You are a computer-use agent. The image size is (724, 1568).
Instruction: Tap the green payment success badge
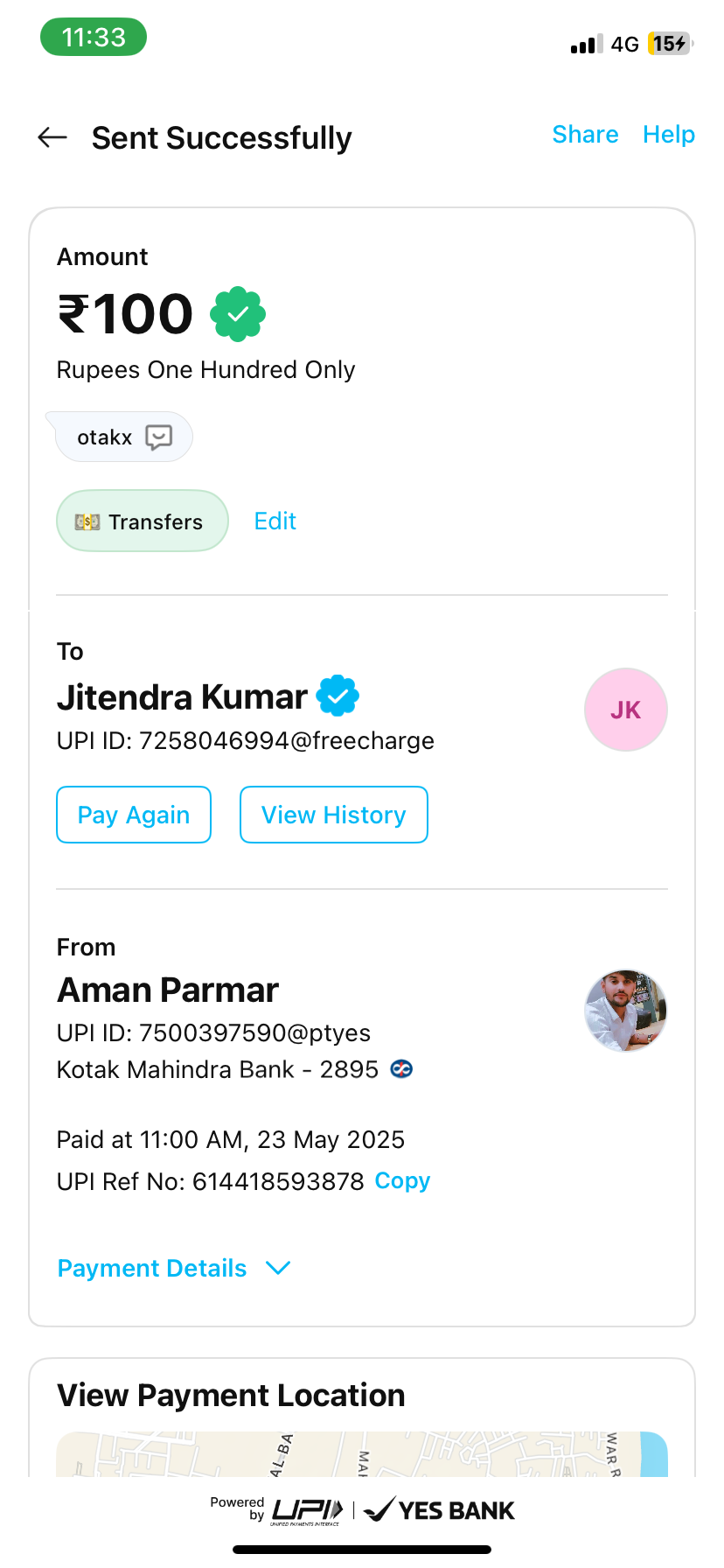click(238, 314)
